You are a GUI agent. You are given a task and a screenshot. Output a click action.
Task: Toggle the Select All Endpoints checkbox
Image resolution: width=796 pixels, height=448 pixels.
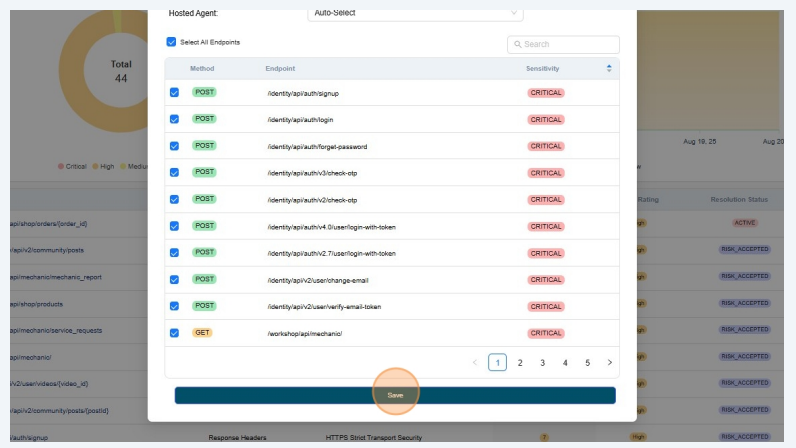(x=171, y=42)
